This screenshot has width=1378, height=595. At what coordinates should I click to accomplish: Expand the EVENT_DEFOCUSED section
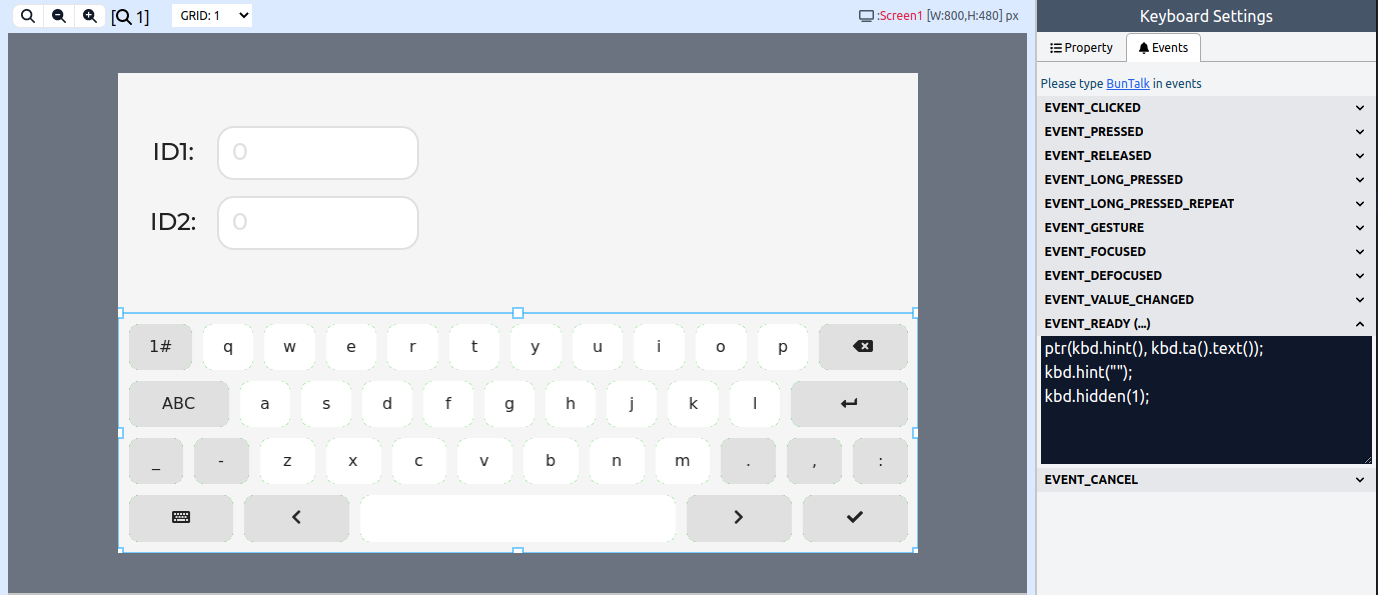point(1204,276)
